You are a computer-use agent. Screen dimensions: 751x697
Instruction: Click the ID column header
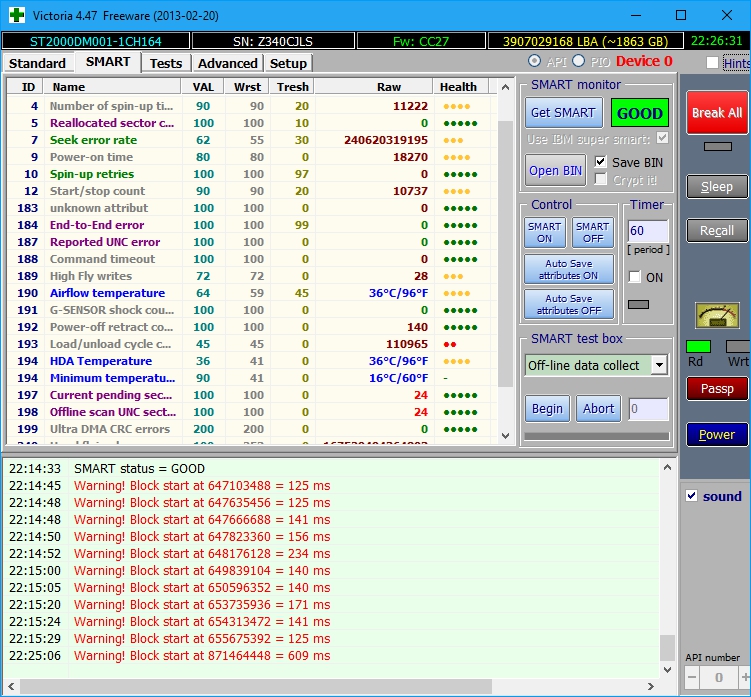point(25,87)
